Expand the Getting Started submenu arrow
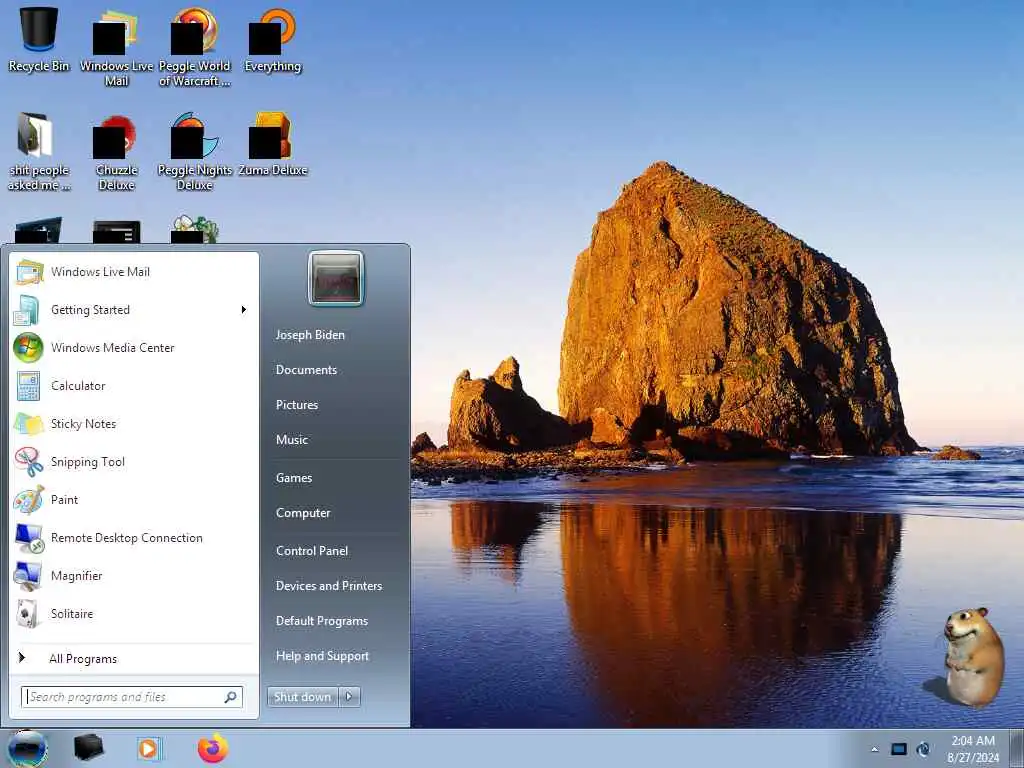 pos(244,310)
